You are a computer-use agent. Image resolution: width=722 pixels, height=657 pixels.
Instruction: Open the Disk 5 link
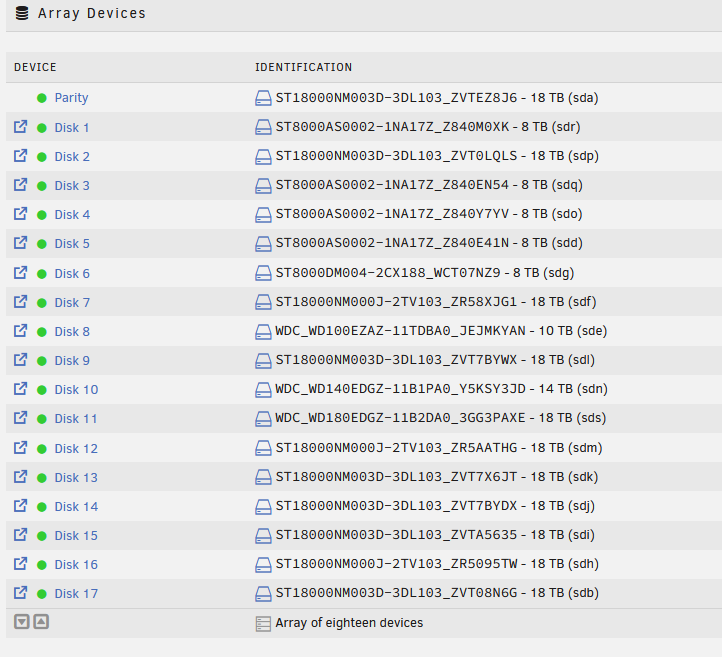(x=72, y=244)
